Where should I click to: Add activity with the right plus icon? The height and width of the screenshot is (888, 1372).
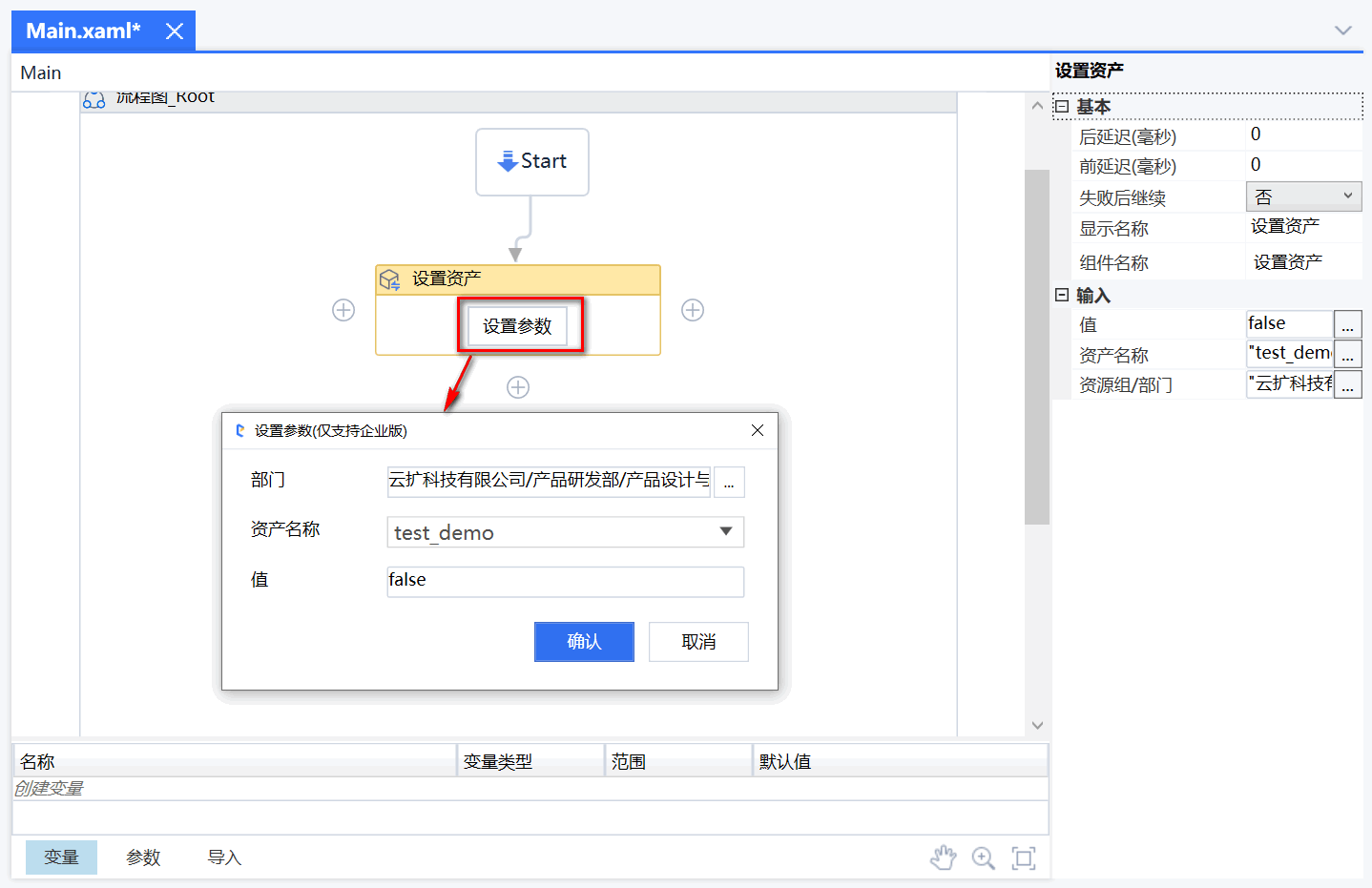(693, 310)
